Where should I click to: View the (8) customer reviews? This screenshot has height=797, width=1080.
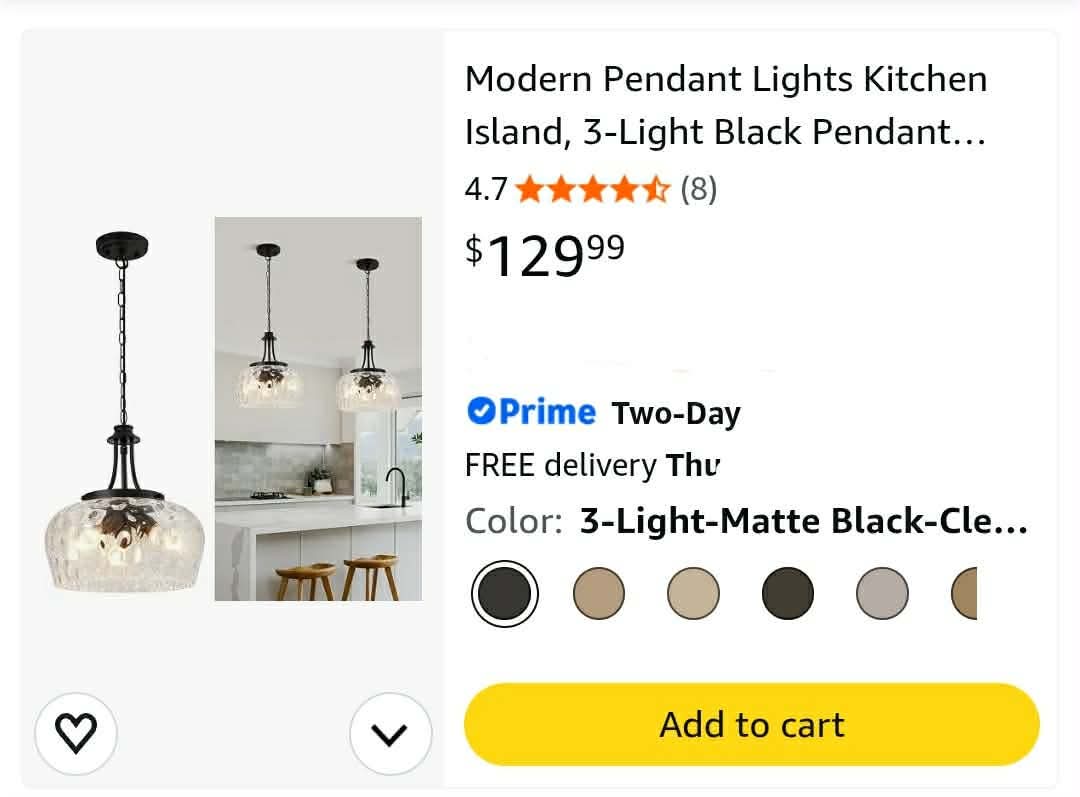698,189
